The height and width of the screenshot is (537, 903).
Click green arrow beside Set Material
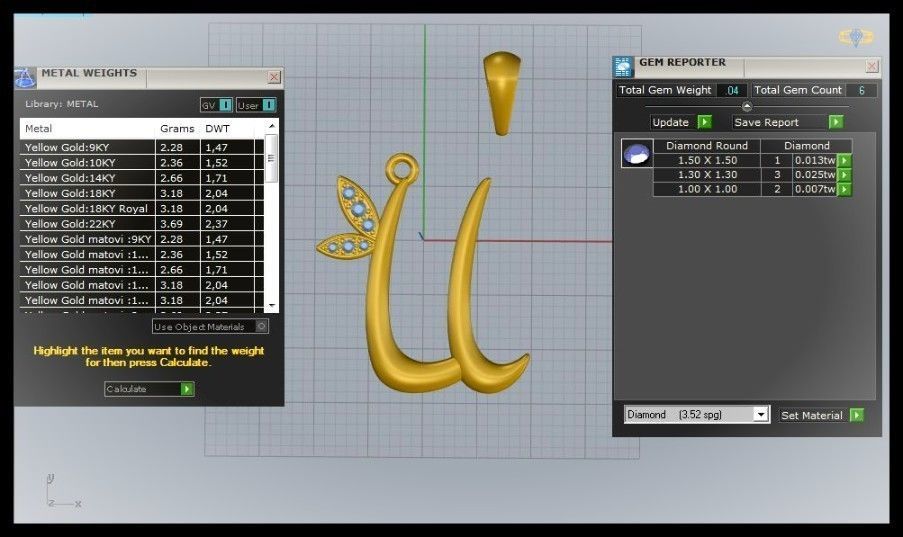(856, 415)
